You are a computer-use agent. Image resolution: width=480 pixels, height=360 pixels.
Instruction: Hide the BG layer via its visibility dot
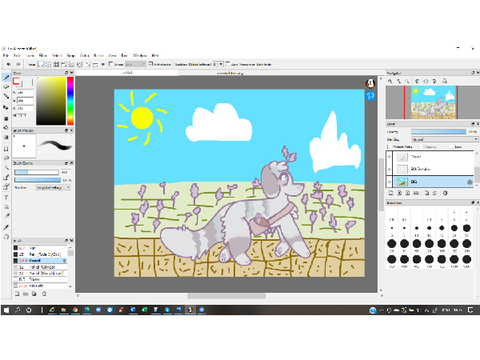[389, 182]
